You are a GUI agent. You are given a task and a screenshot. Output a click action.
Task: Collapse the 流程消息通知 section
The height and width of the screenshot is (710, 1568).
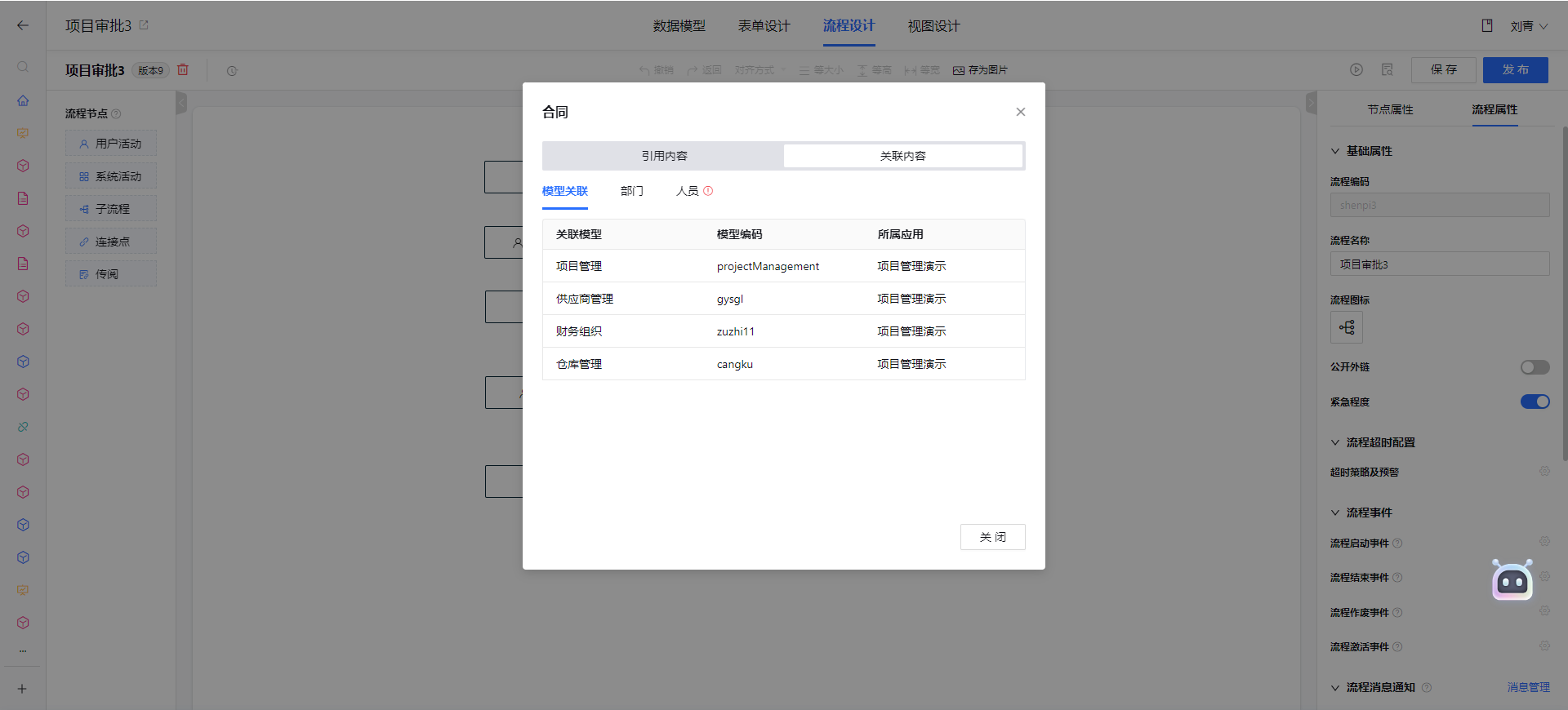pos(1335,688)
